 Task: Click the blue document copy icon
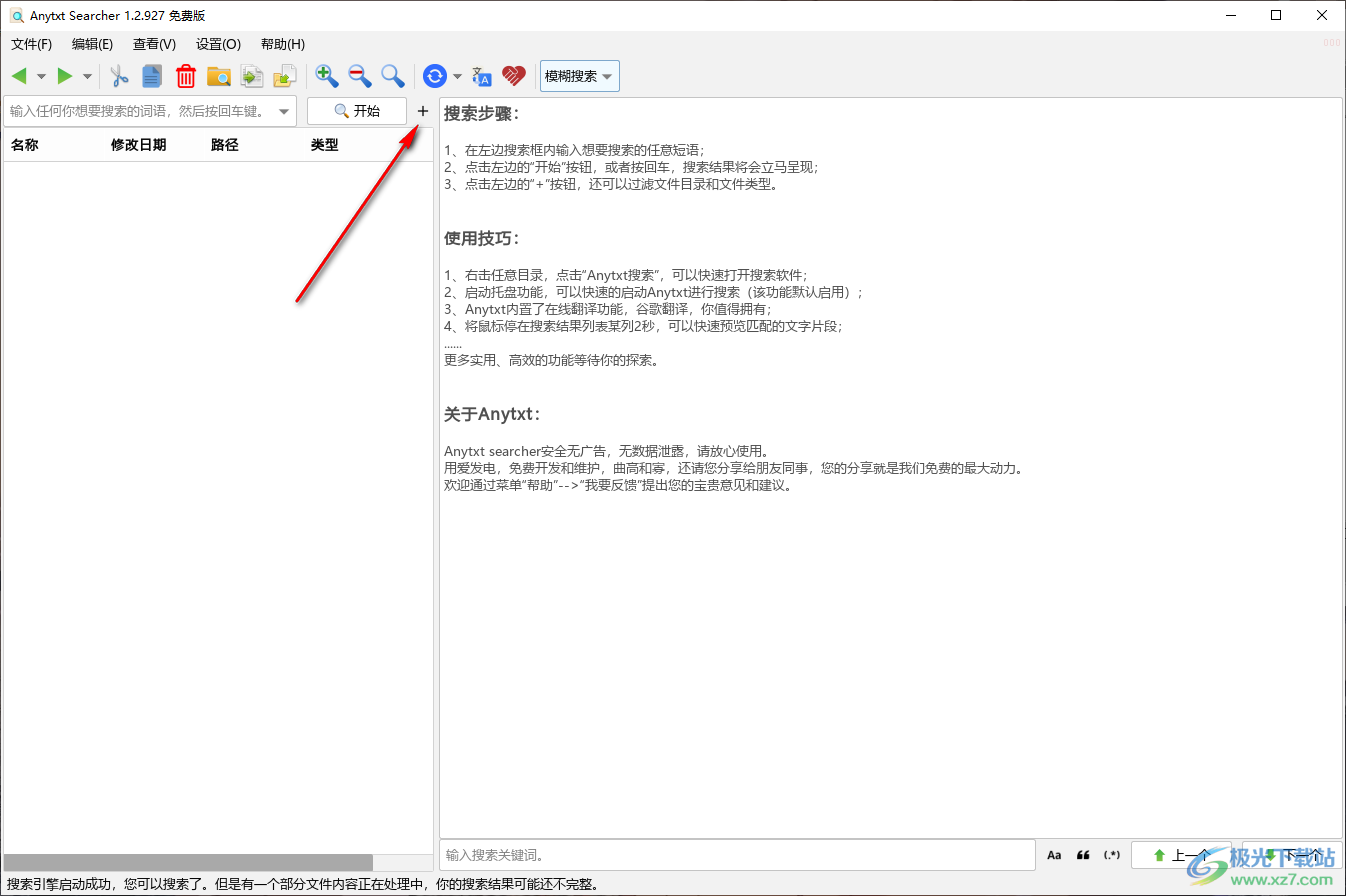click(x=152, y=76)
